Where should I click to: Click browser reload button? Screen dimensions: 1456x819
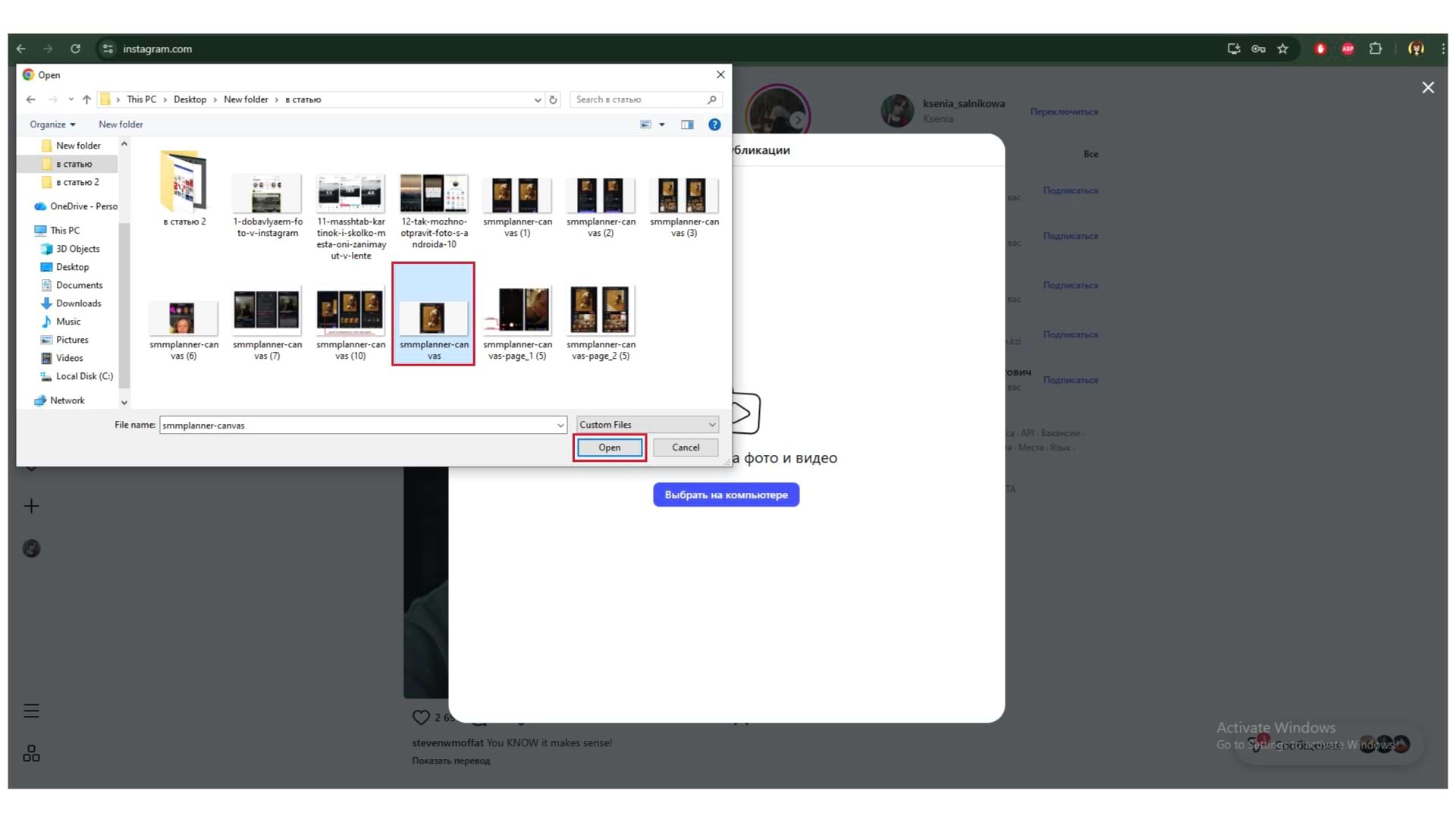tap(75, 49)
